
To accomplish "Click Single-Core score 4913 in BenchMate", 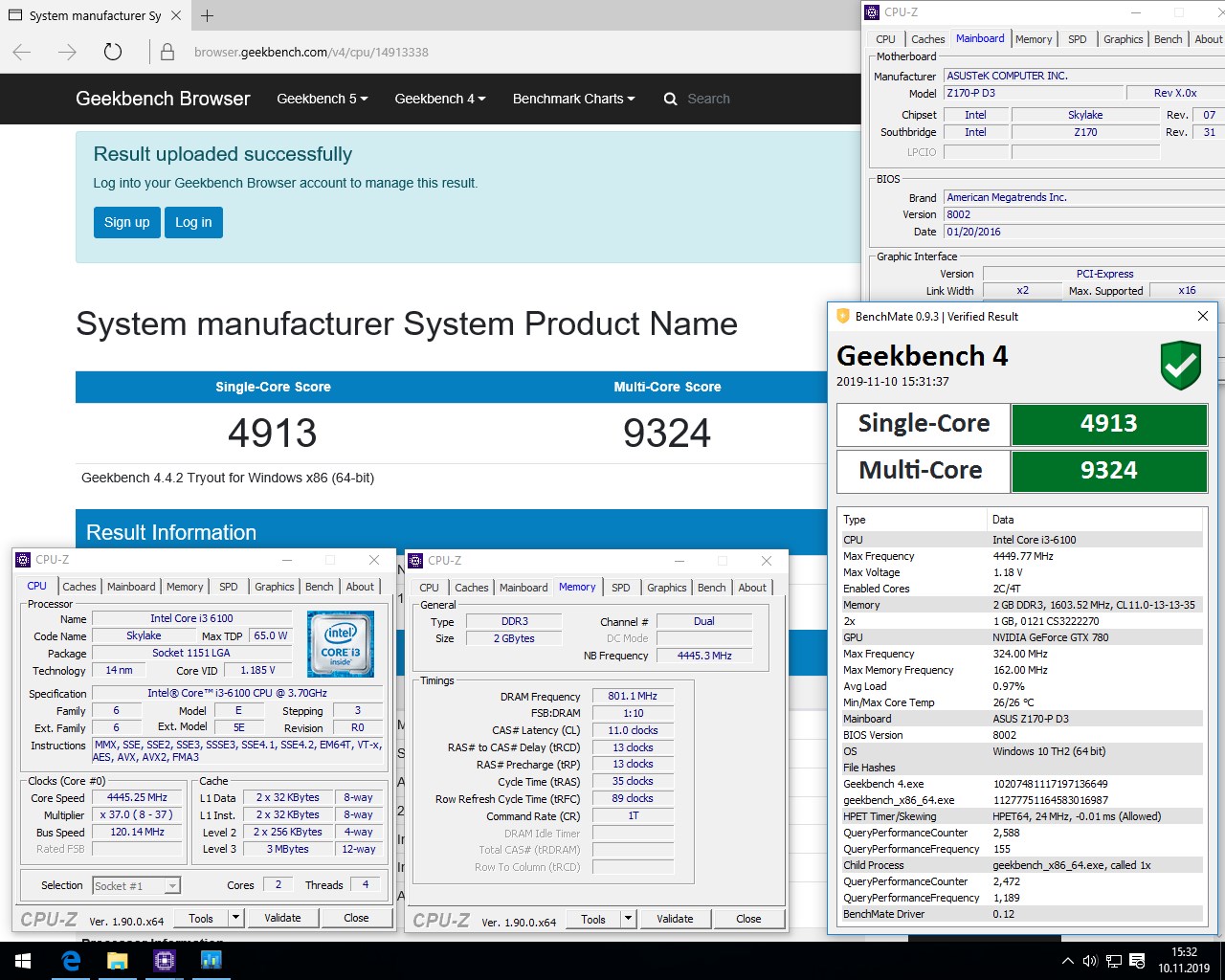I will 1109,424.
